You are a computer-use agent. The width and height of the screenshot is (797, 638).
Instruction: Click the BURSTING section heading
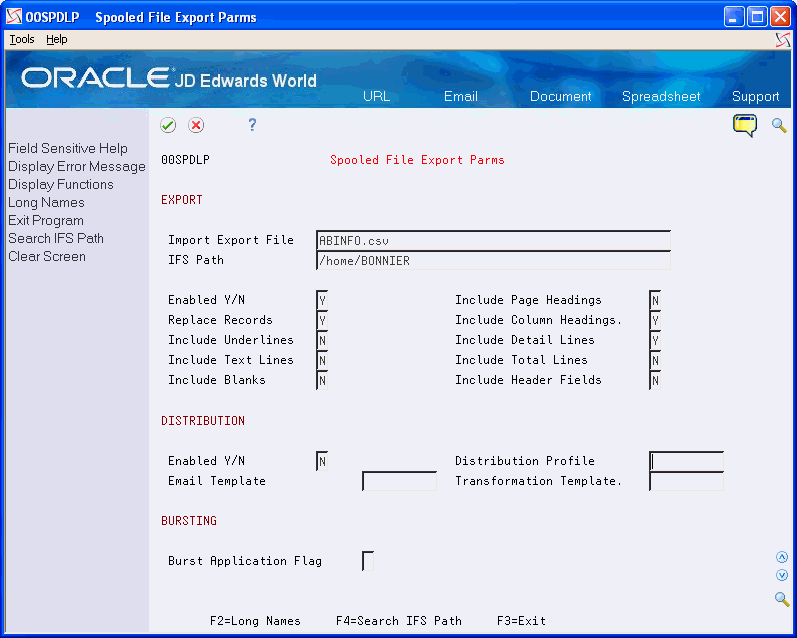(189, 521)
